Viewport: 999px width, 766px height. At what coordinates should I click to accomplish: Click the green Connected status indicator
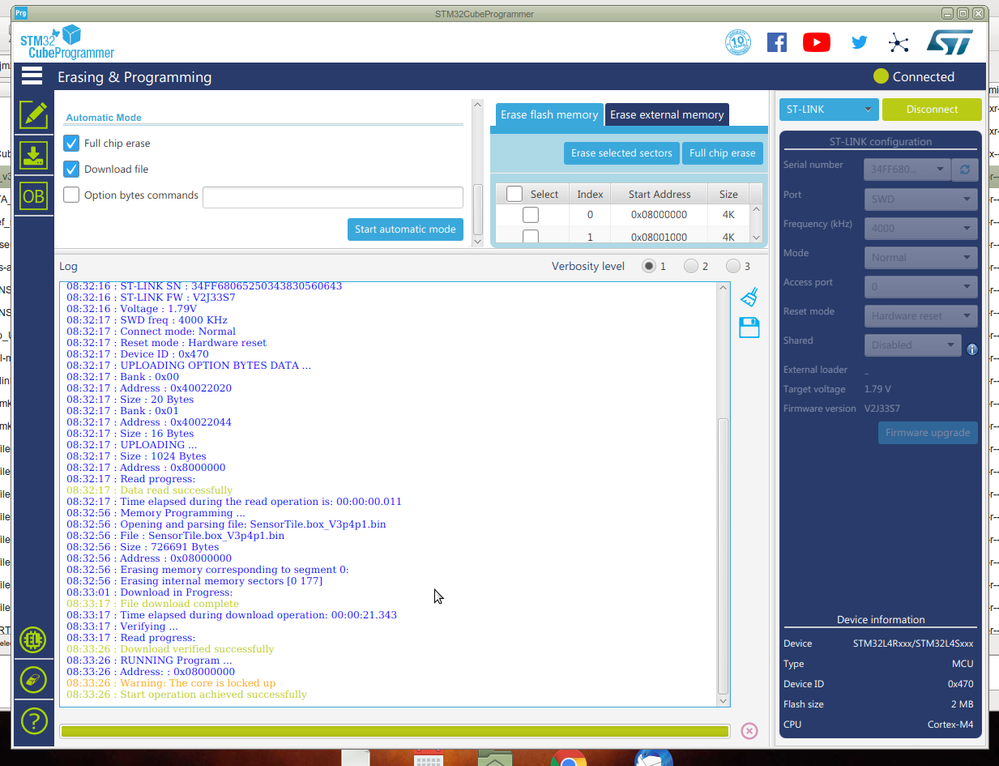881,76
